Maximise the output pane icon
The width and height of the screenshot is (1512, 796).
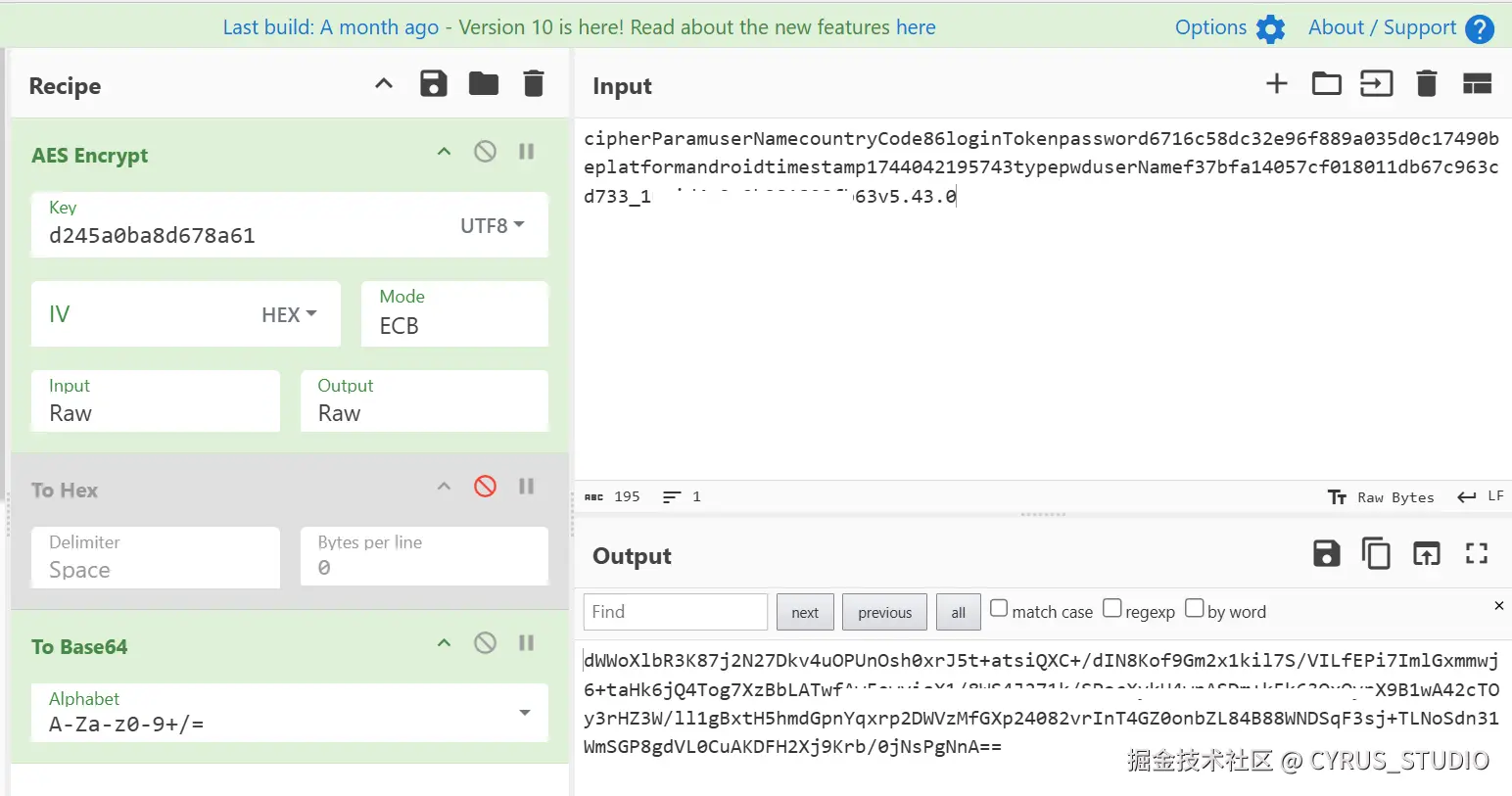[1477, 554]
